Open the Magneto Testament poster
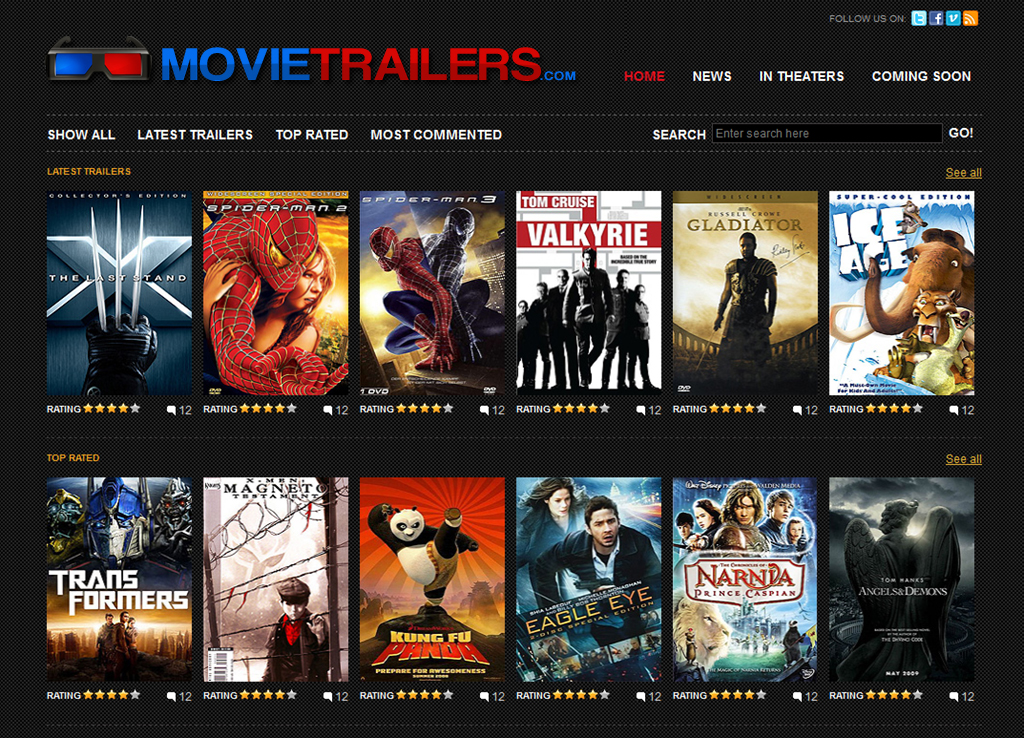This screenshot has height=738, width=1024. click(x=276, y=580)
